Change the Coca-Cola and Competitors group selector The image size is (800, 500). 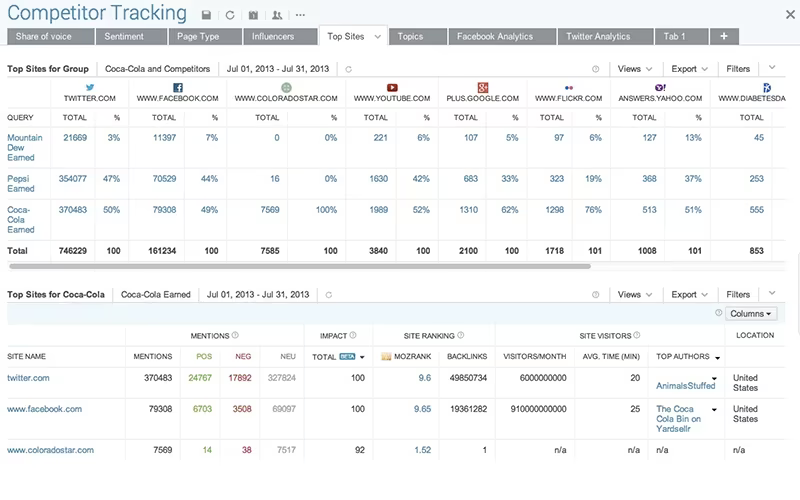point(157,69)
